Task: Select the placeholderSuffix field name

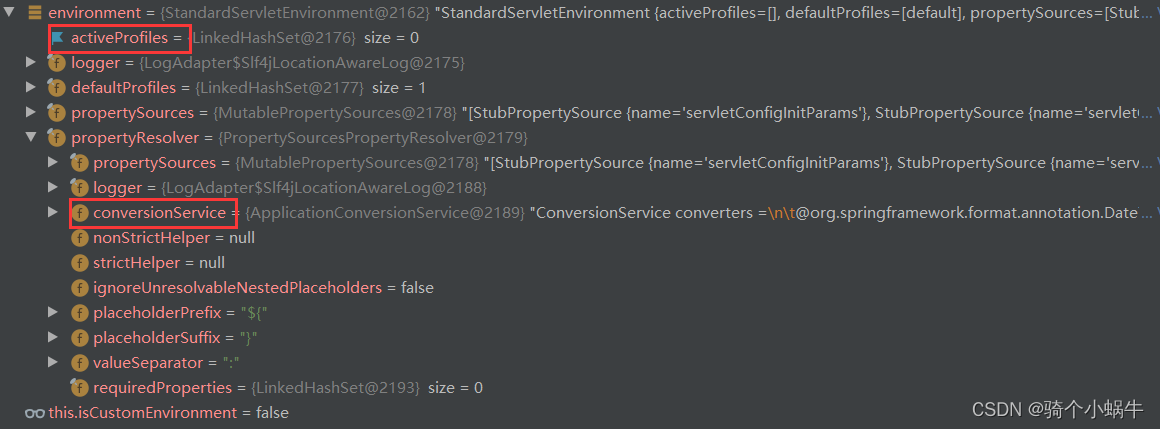Action: point(157,338)
